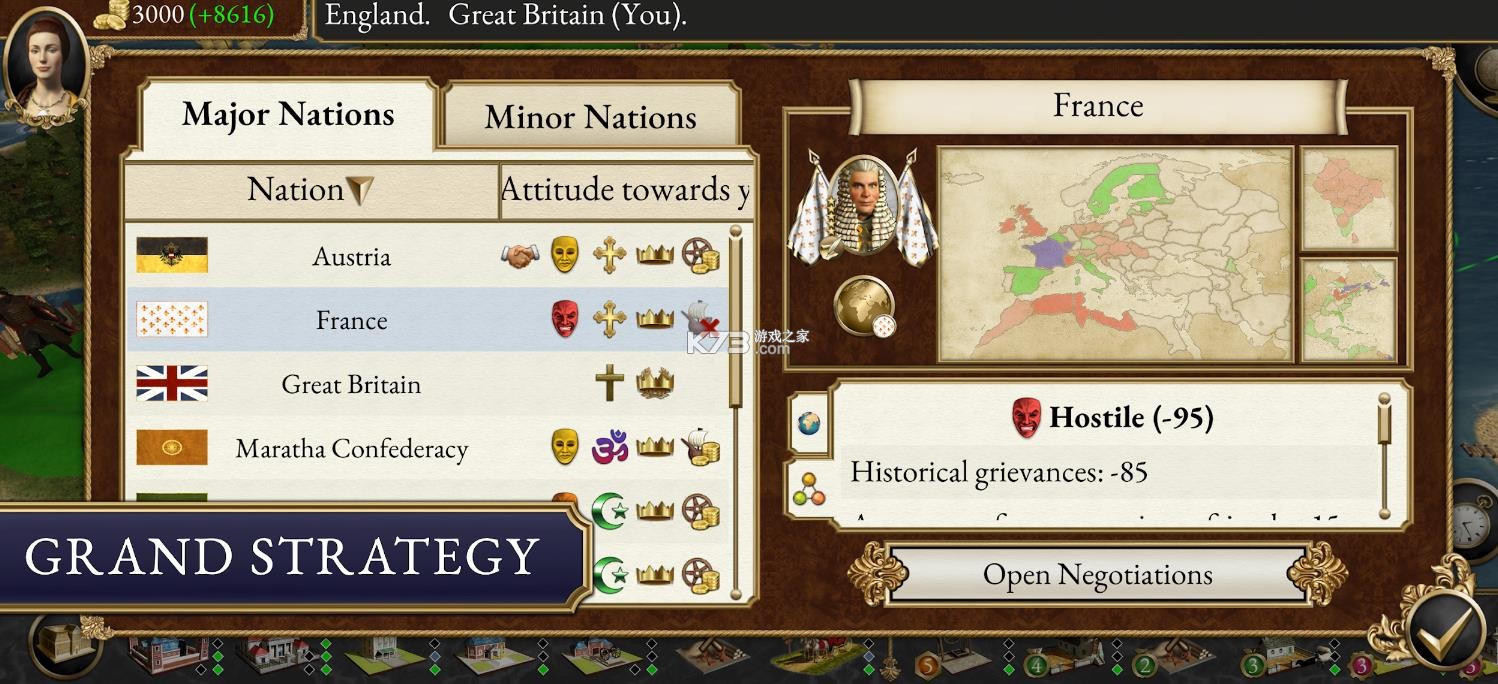This screenshot has width=1498, height=684.
Task: Select the Major Nations tab
Action: 286,114
